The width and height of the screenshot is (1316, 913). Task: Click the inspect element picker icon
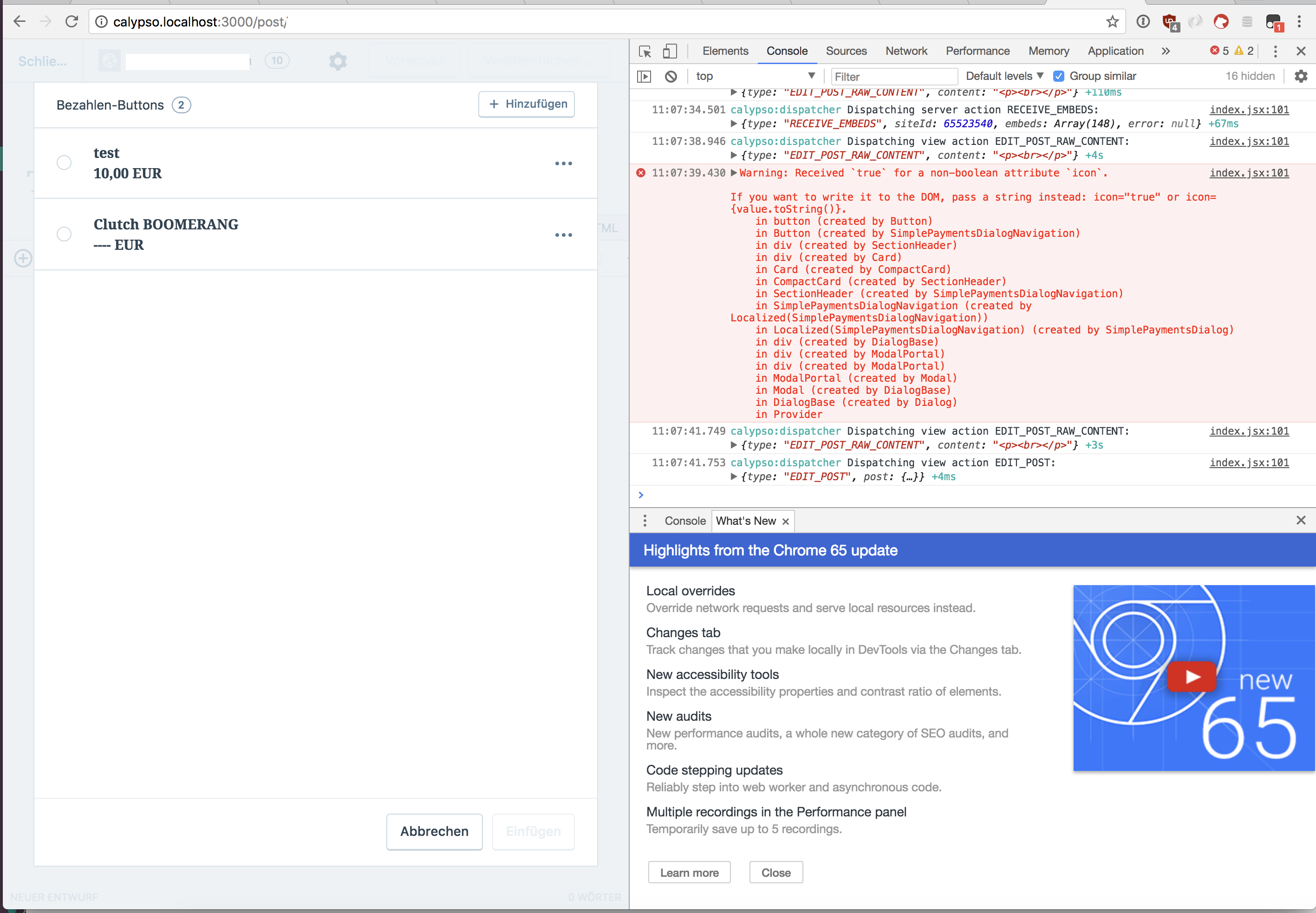645,52
